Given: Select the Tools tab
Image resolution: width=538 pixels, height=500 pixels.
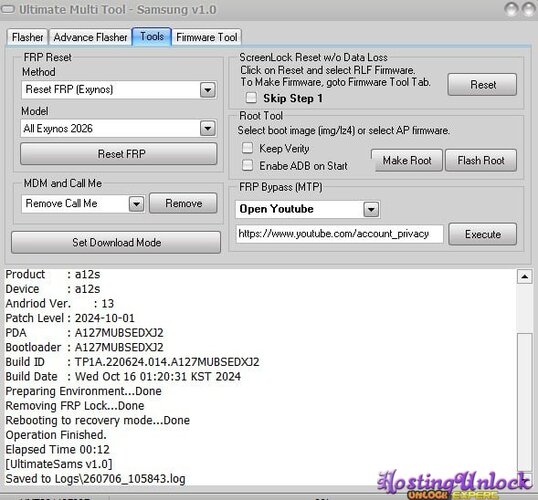Looking at the screenshot, I should point(152,36).
